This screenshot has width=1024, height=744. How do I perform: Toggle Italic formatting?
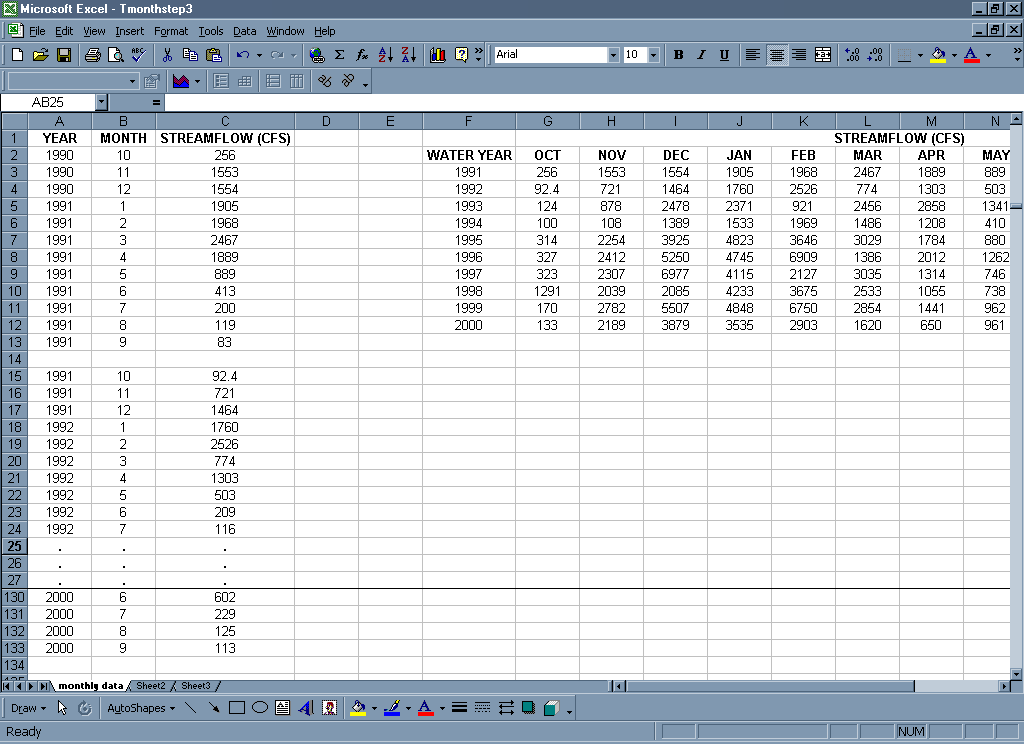[x=701, y=55]
